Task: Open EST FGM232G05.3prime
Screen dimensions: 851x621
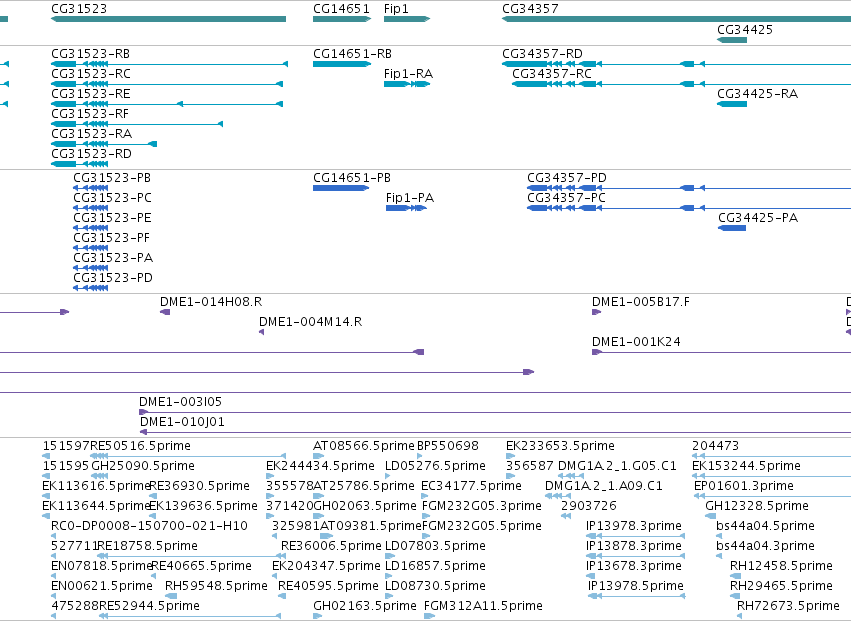Action: pyautogui.click(x=425, y=516)
